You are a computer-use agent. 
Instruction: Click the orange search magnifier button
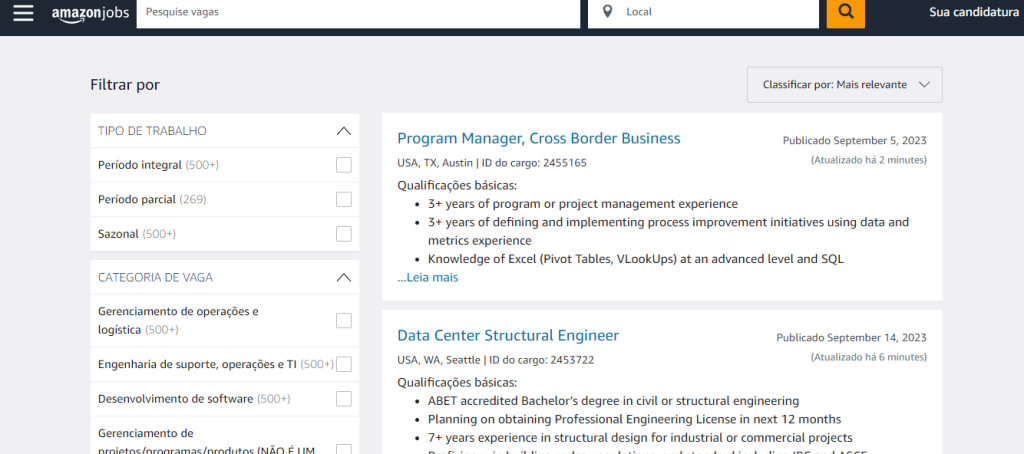pyautogui.click(x=846, y=12)
